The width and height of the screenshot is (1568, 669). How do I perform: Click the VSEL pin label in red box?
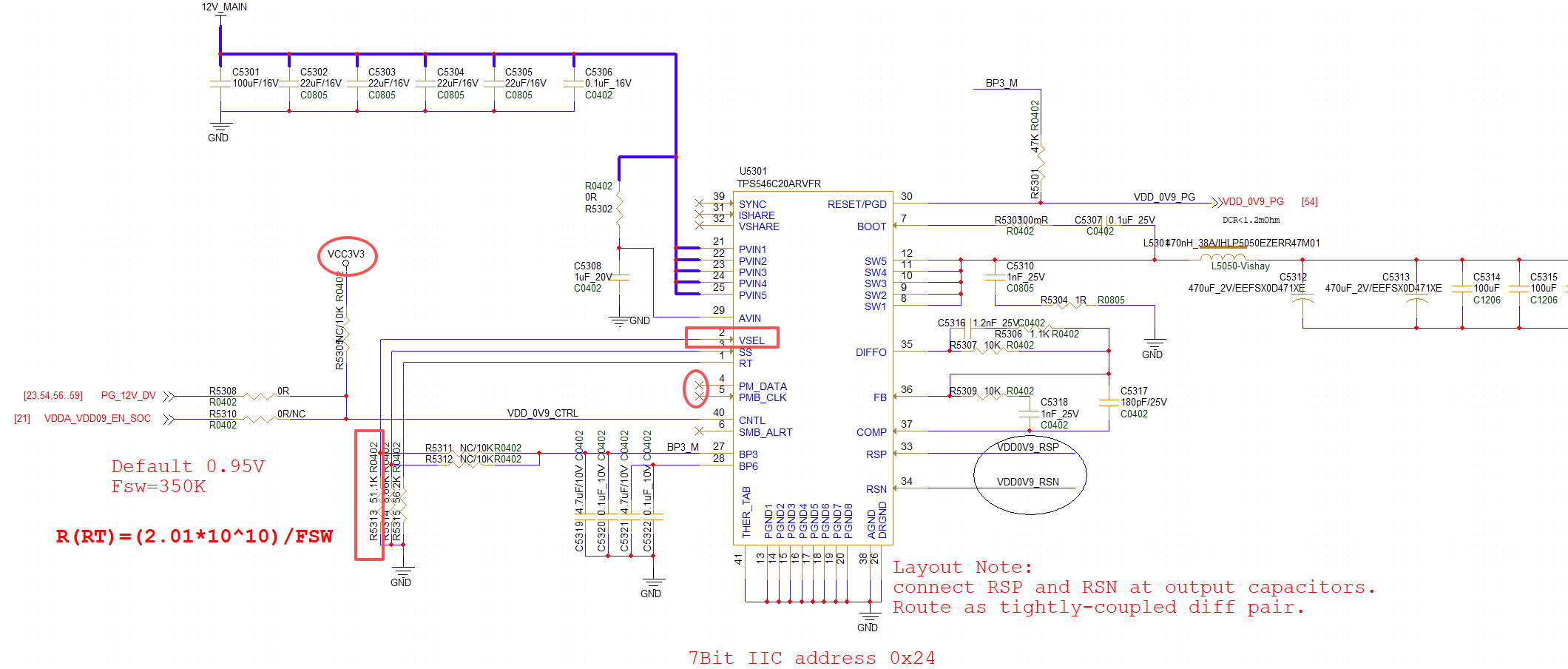(x=751, y=341)
